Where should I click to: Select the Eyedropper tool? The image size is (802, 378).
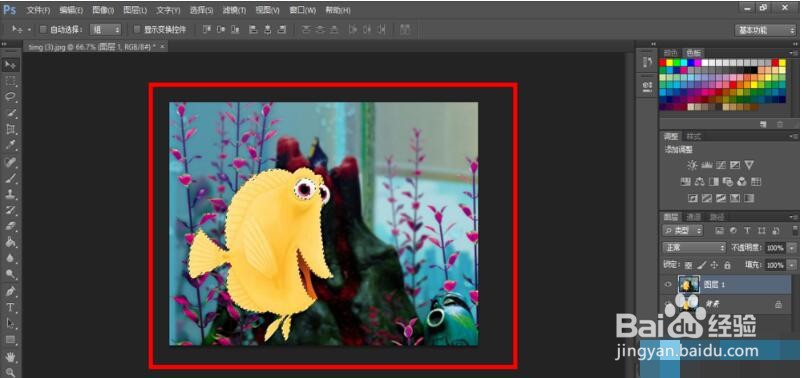point(10,146)
